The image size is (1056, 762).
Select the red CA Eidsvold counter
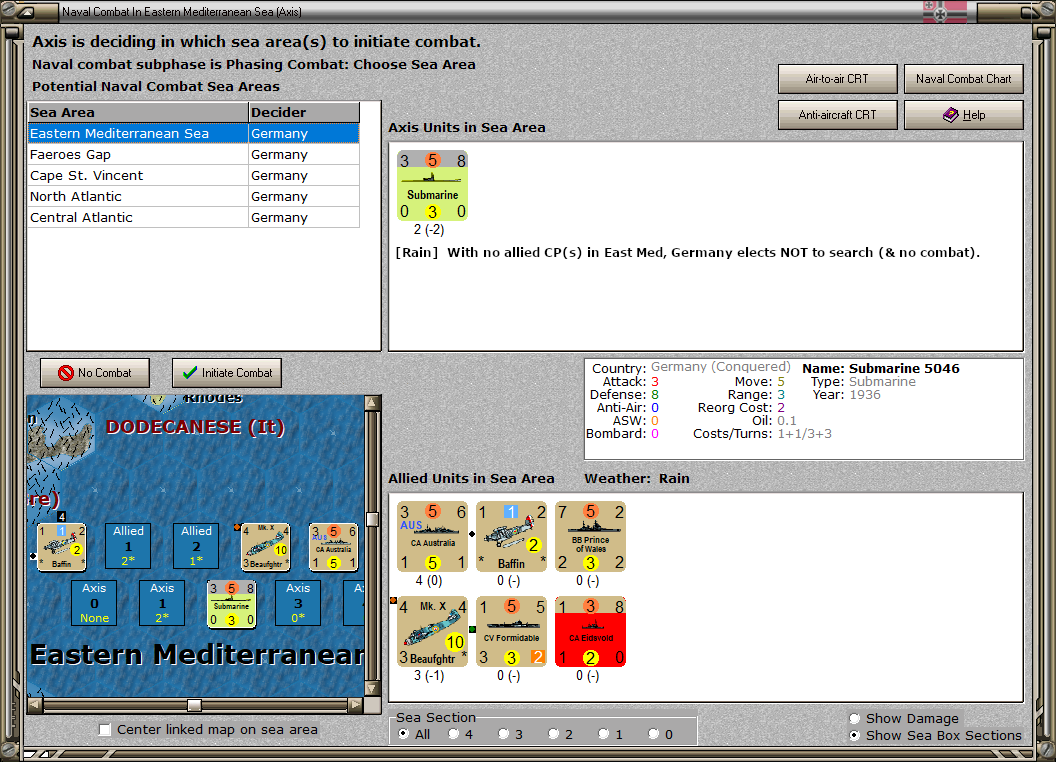(x=591, y=631)
